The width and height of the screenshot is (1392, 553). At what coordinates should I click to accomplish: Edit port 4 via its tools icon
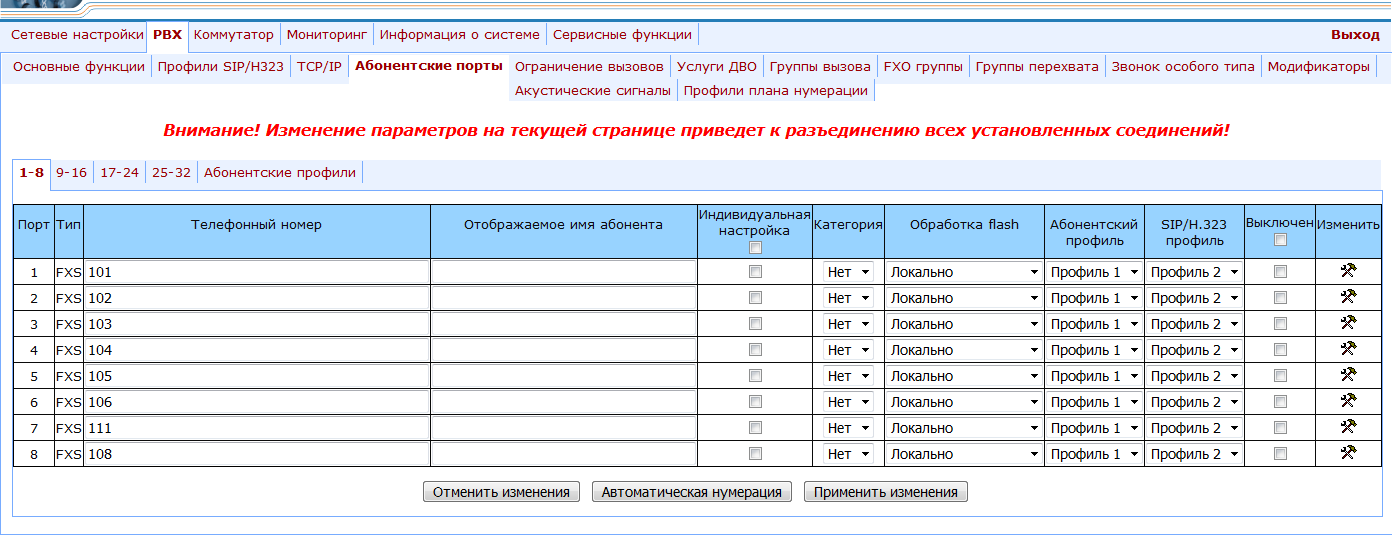[x=1347, y=349]
